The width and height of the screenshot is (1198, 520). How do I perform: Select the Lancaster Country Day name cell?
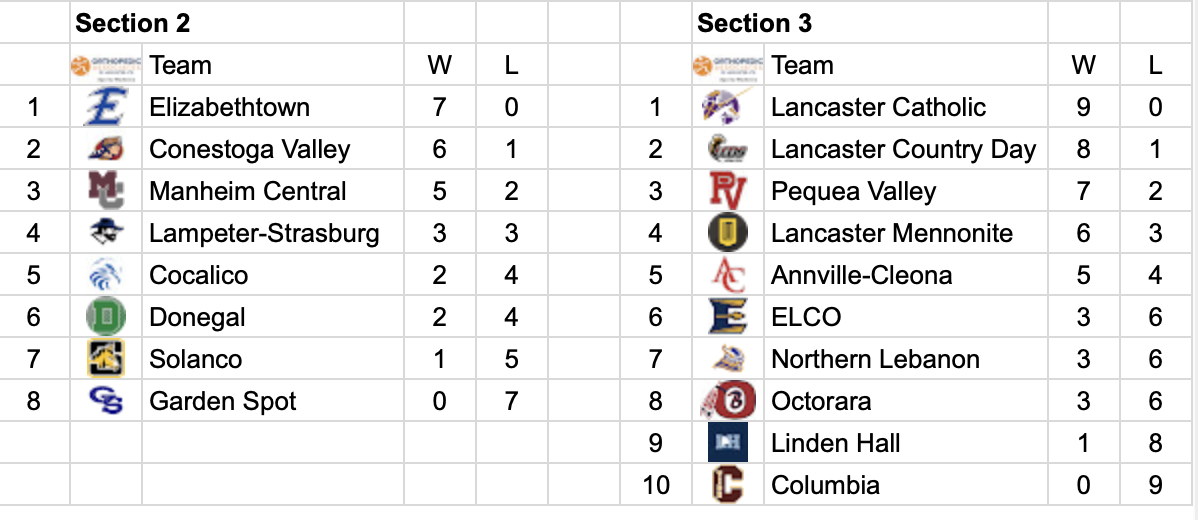(903, 149)
